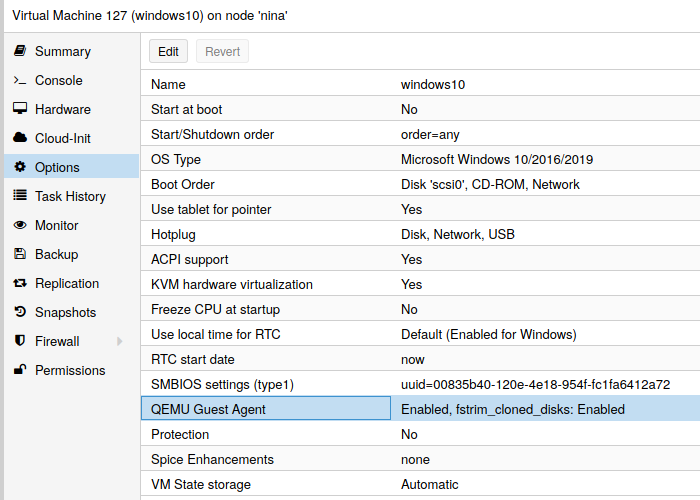Select the QEMU Guest Agent row
This screenshot has width=700, height=500.
420,409
